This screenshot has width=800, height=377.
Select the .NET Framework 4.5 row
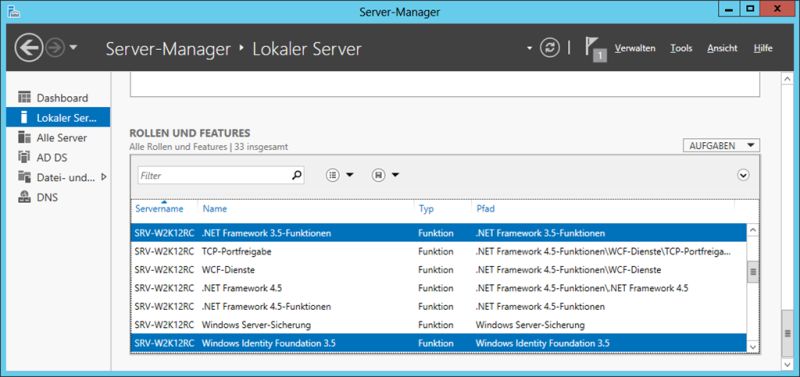(438, 288)
